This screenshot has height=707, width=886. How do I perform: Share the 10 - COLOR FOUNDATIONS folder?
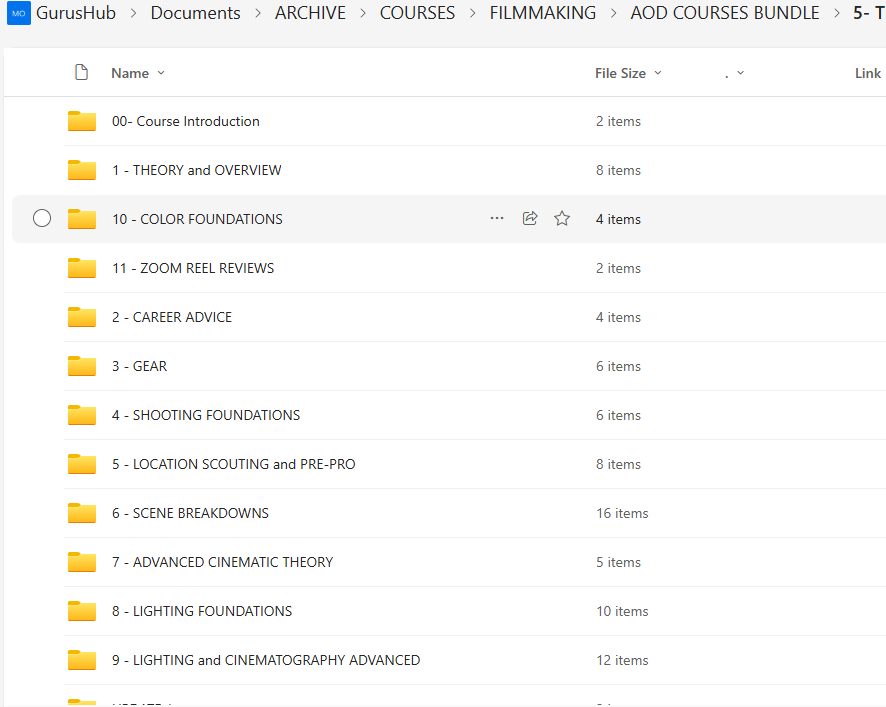point(530,218)
